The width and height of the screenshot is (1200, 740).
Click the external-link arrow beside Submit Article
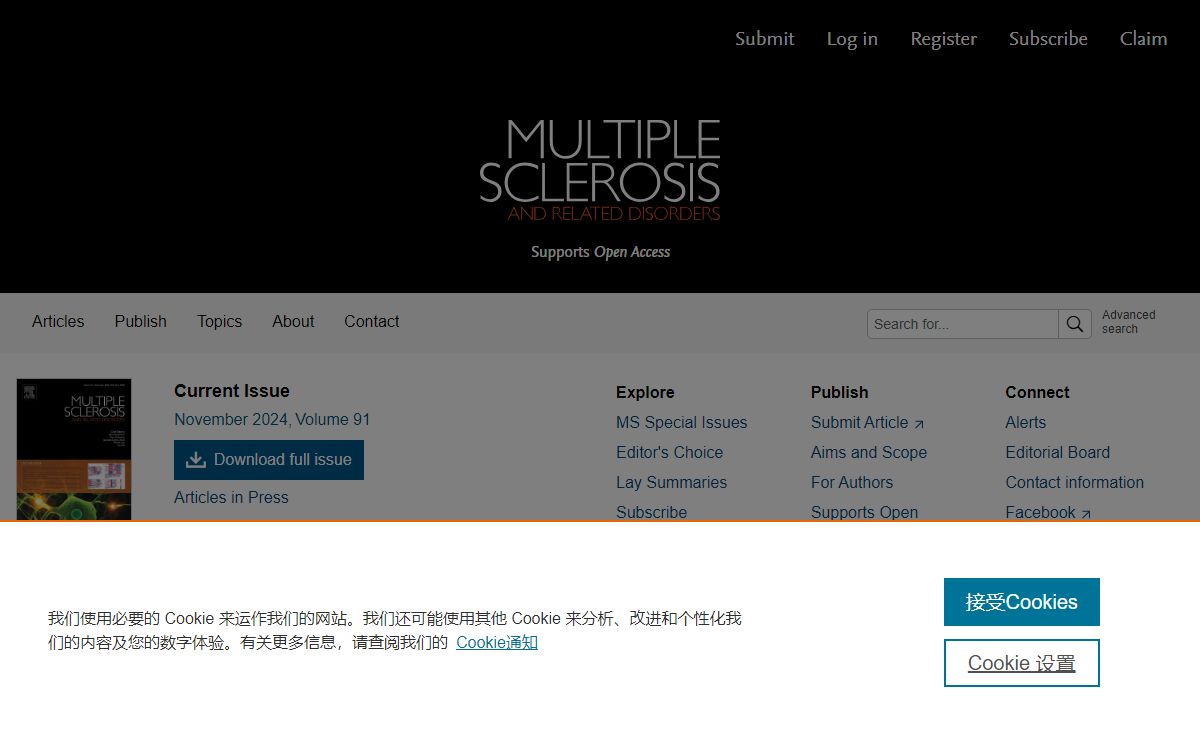[x=919, y=424]
